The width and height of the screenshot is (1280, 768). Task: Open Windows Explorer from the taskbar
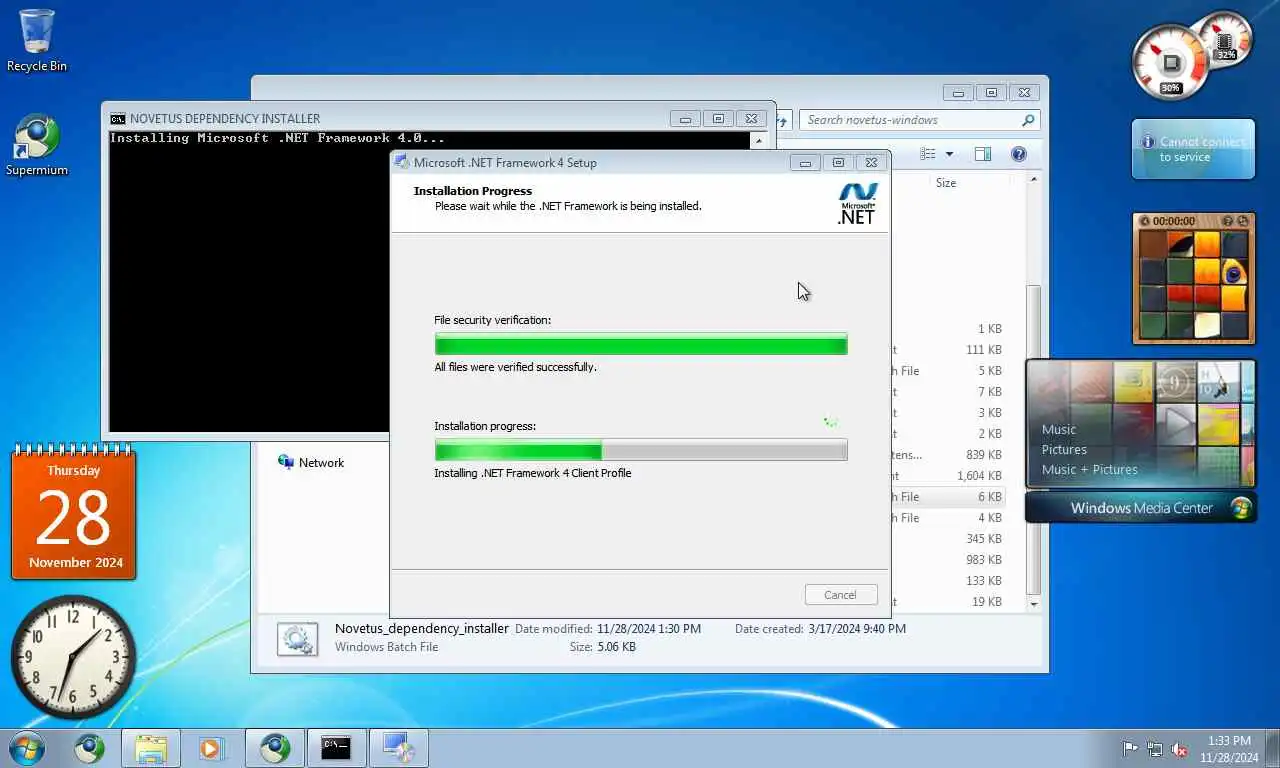pos(151,748)
